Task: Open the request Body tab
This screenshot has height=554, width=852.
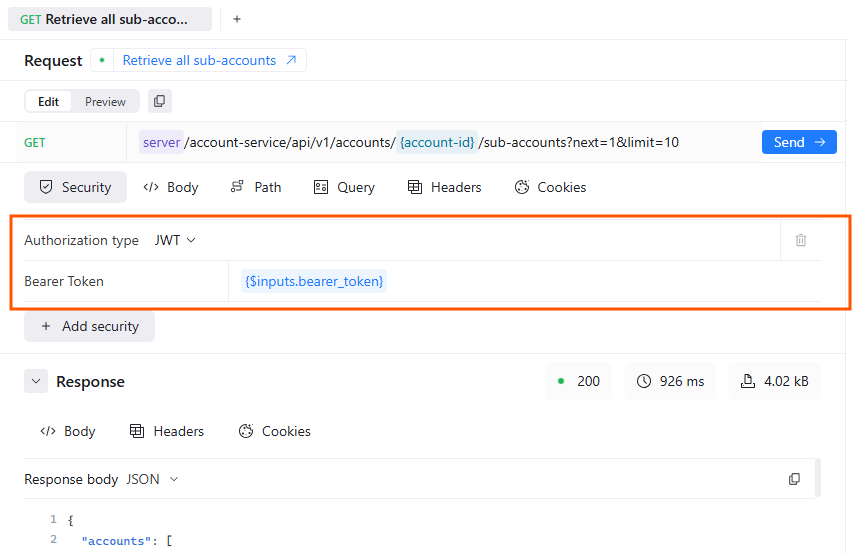Action: coord(171,187)
